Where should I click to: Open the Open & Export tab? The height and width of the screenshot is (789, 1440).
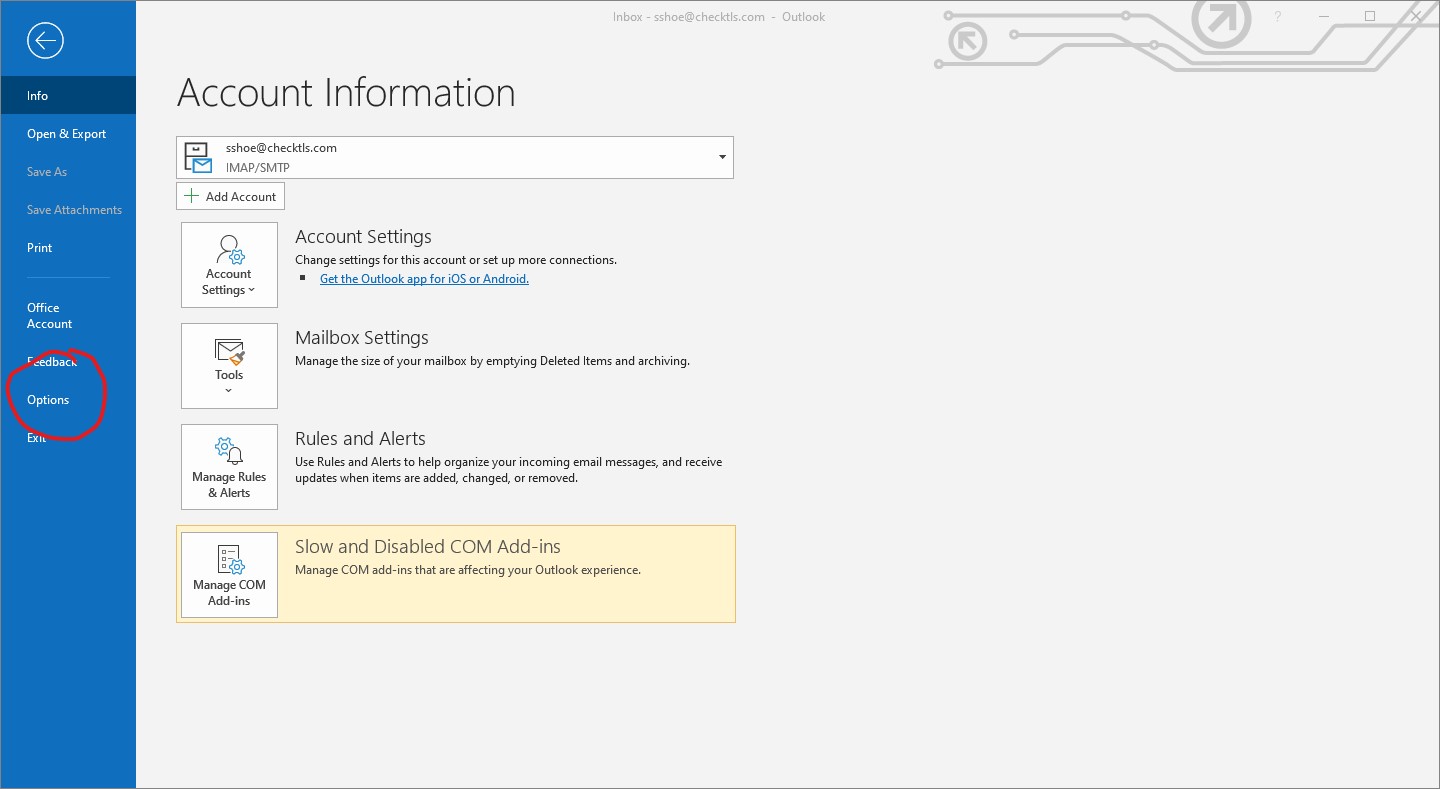tap(68, 133)
